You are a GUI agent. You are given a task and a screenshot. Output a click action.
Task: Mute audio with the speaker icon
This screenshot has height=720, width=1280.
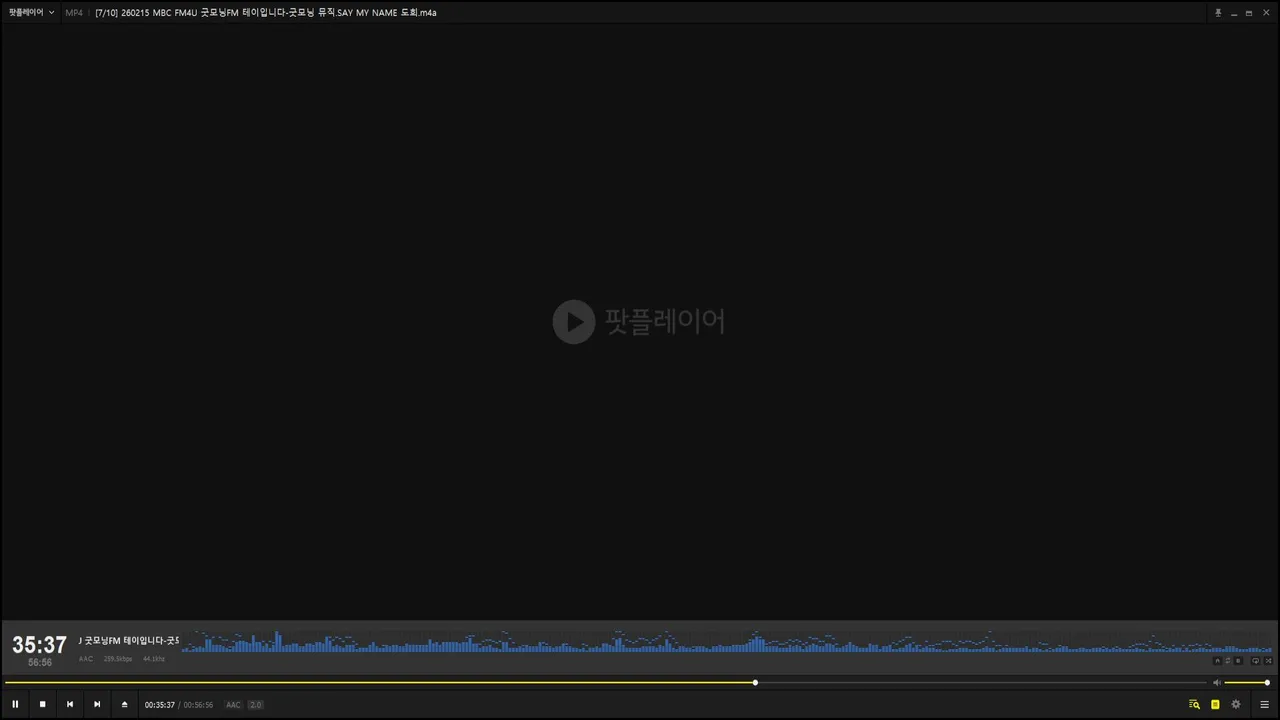pos(1217,683)
